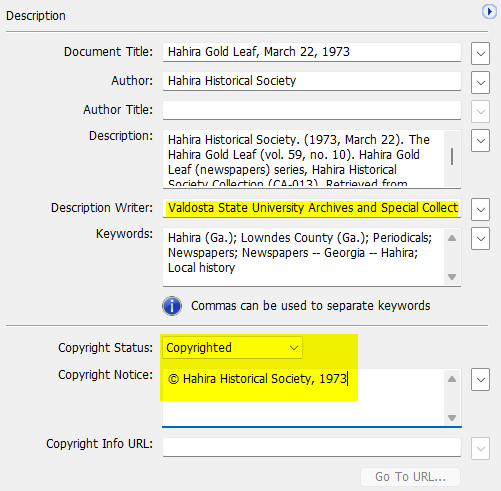The height and width of the screenshot is (491, 501).
Task: Click the Go To URL... button
Action: 410,477
